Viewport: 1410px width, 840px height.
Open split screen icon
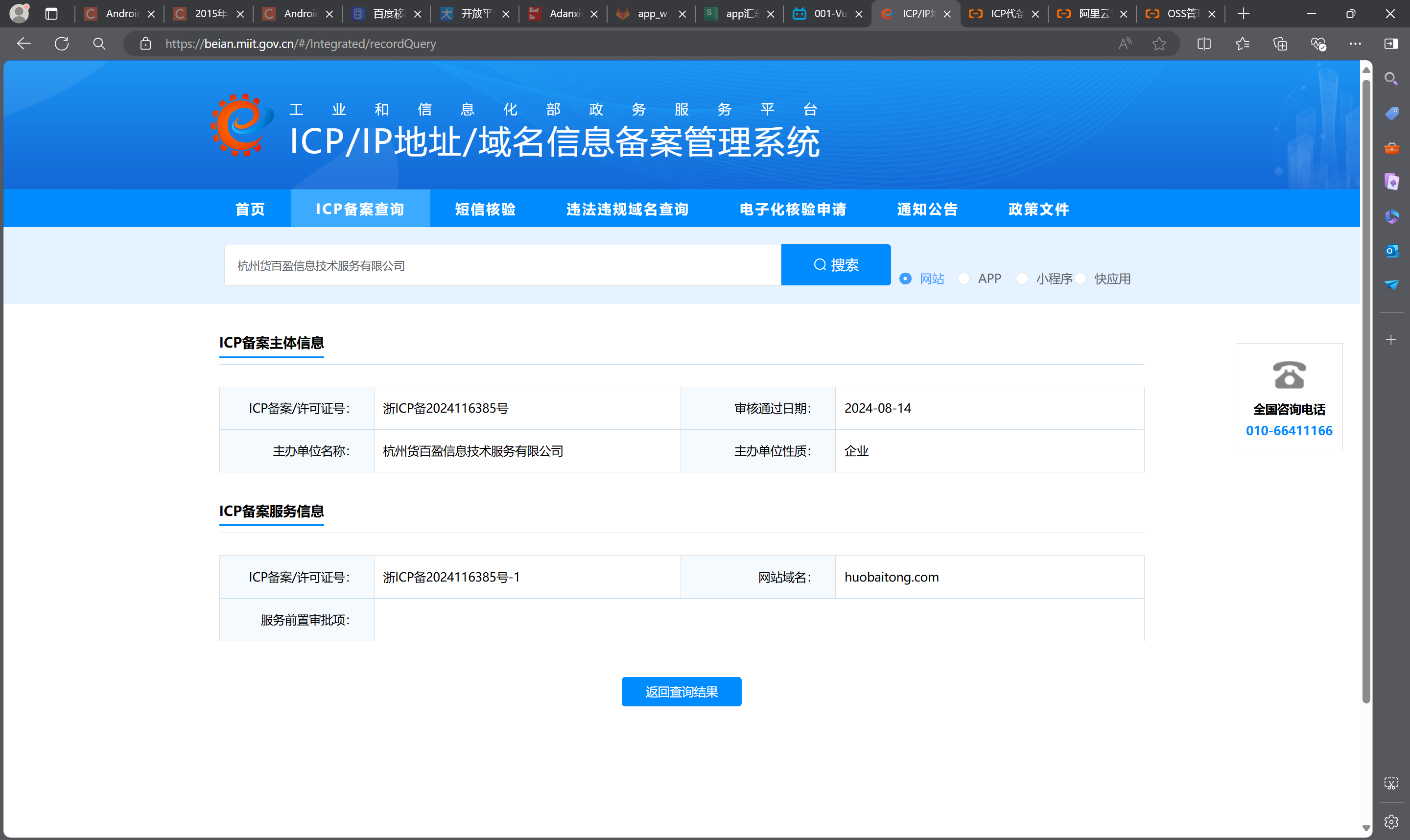pyautogui.click(x=1204, y=44)
